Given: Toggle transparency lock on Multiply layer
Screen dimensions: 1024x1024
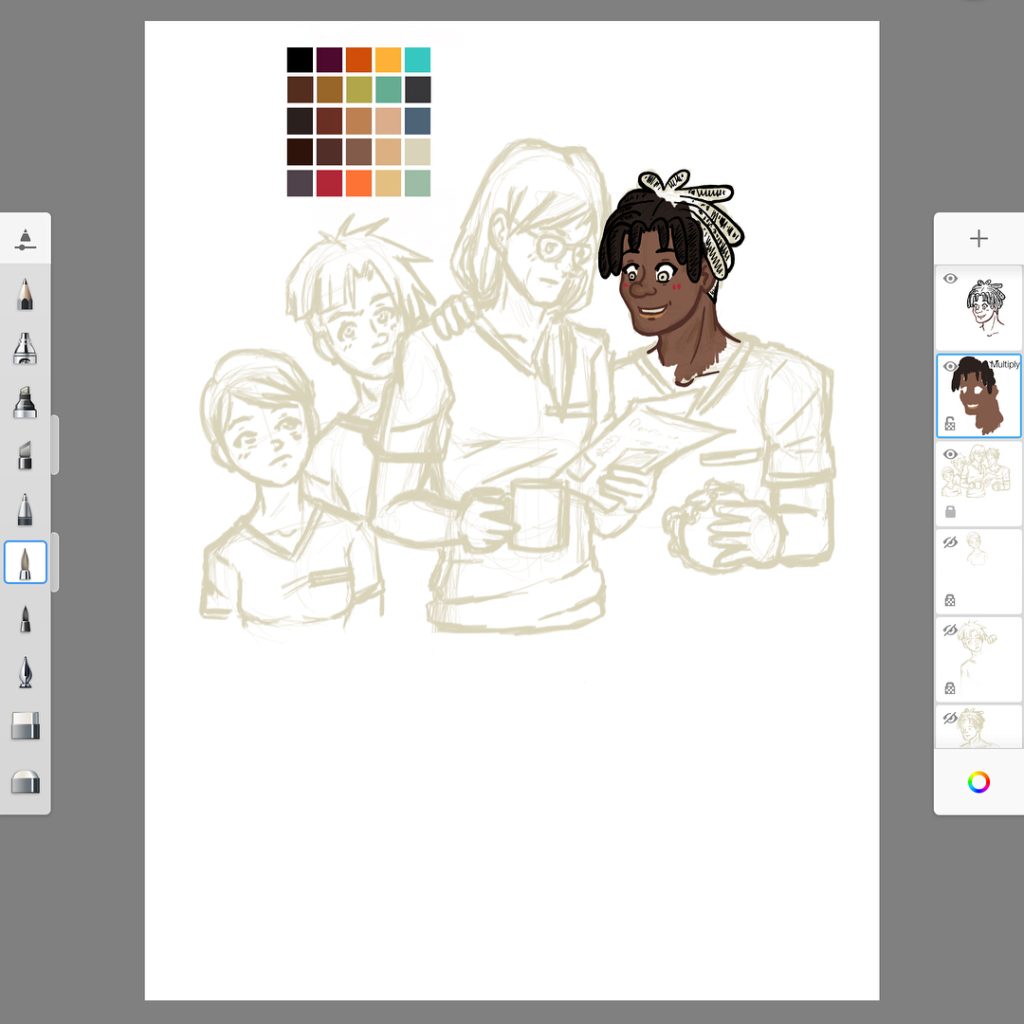Looking at the screenshot, I should point(950,424).
